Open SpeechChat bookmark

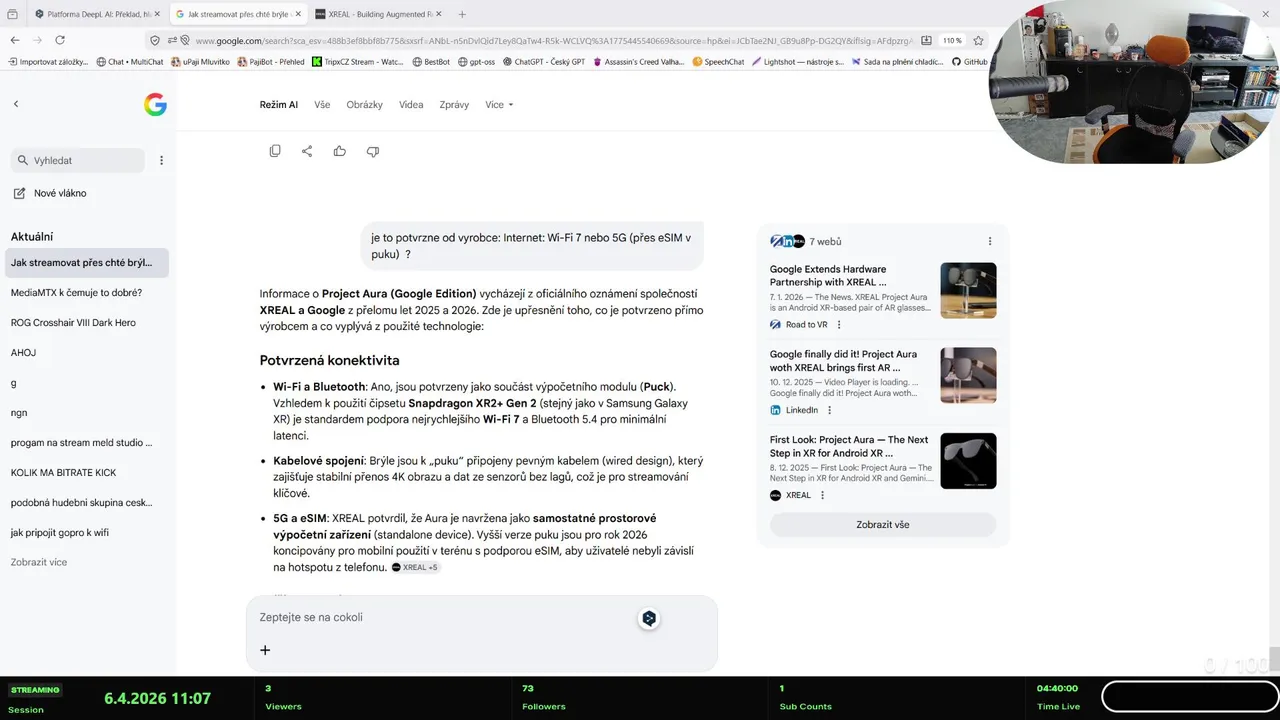718,61
